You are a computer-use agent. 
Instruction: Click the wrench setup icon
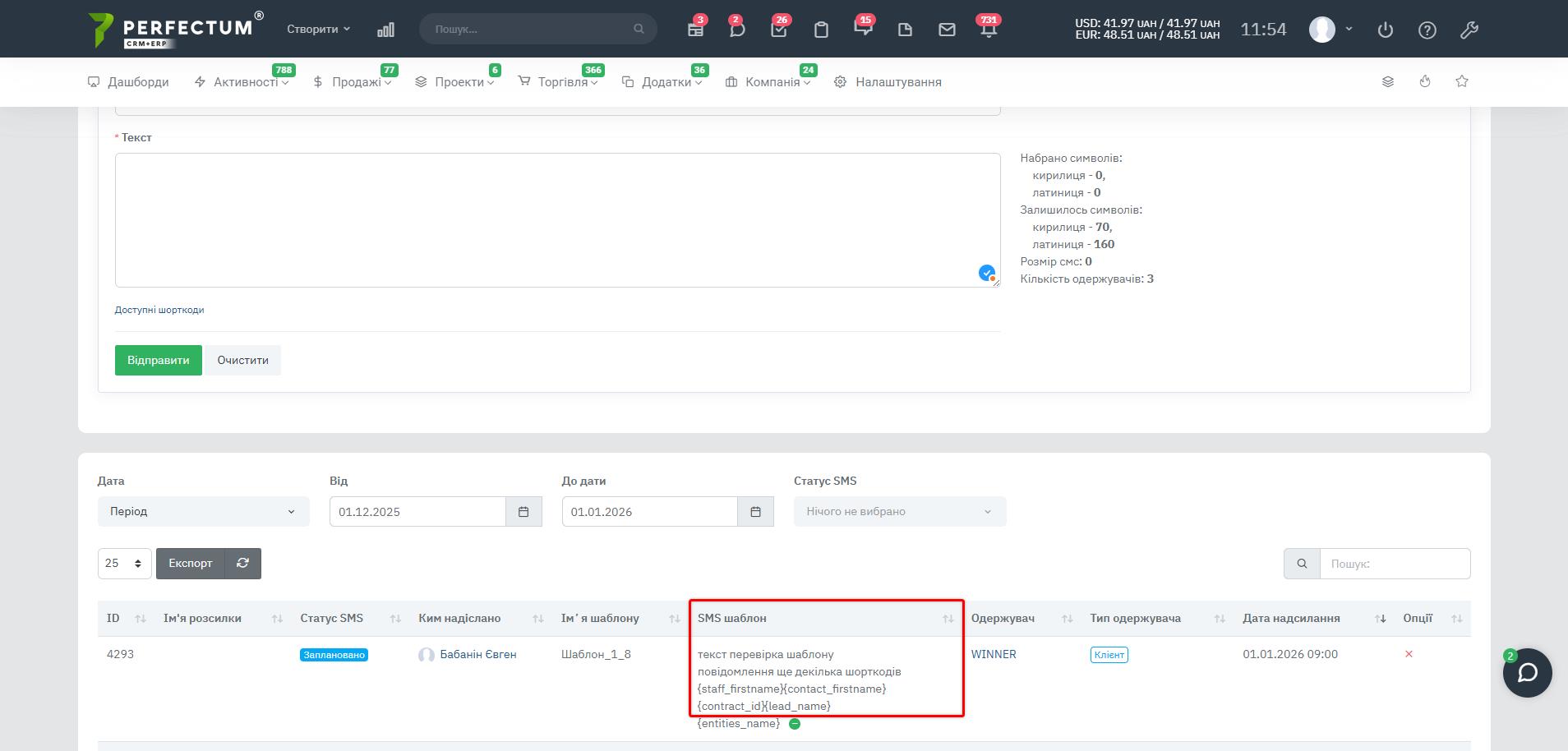click(1469, 30)
